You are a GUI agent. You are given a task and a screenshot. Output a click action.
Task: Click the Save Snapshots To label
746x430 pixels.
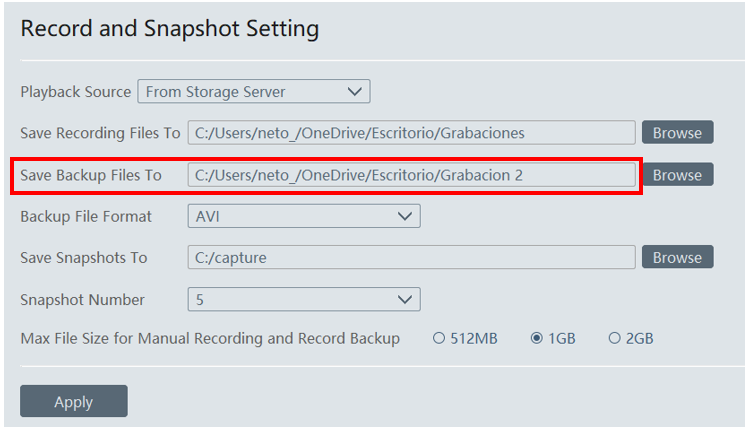[83, 257]
